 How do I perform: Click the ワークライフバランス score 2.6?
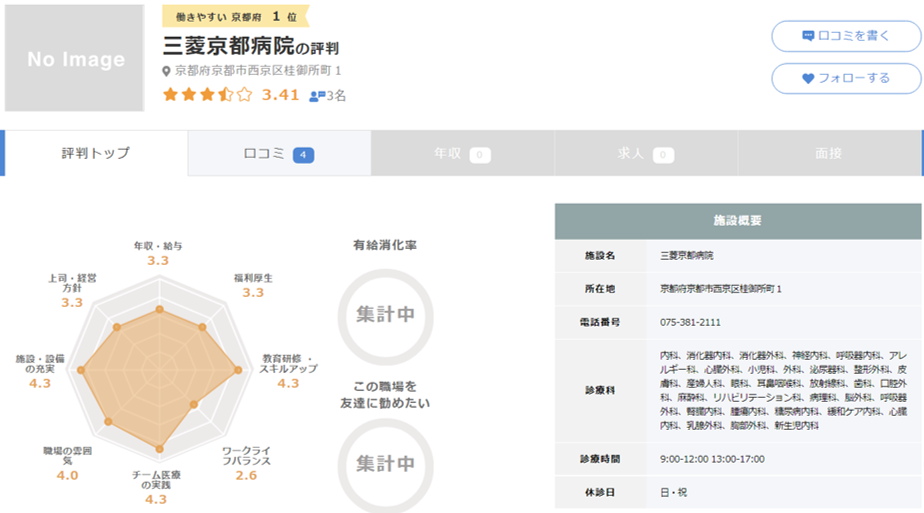[x=246, y=475]
